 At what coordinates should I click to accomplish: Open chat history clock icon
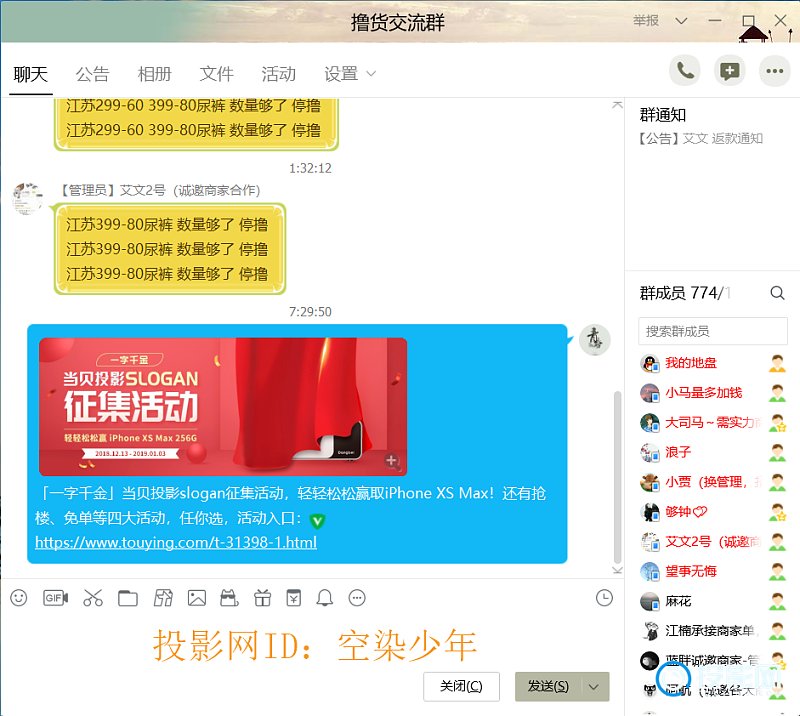(x=604, y=598)
